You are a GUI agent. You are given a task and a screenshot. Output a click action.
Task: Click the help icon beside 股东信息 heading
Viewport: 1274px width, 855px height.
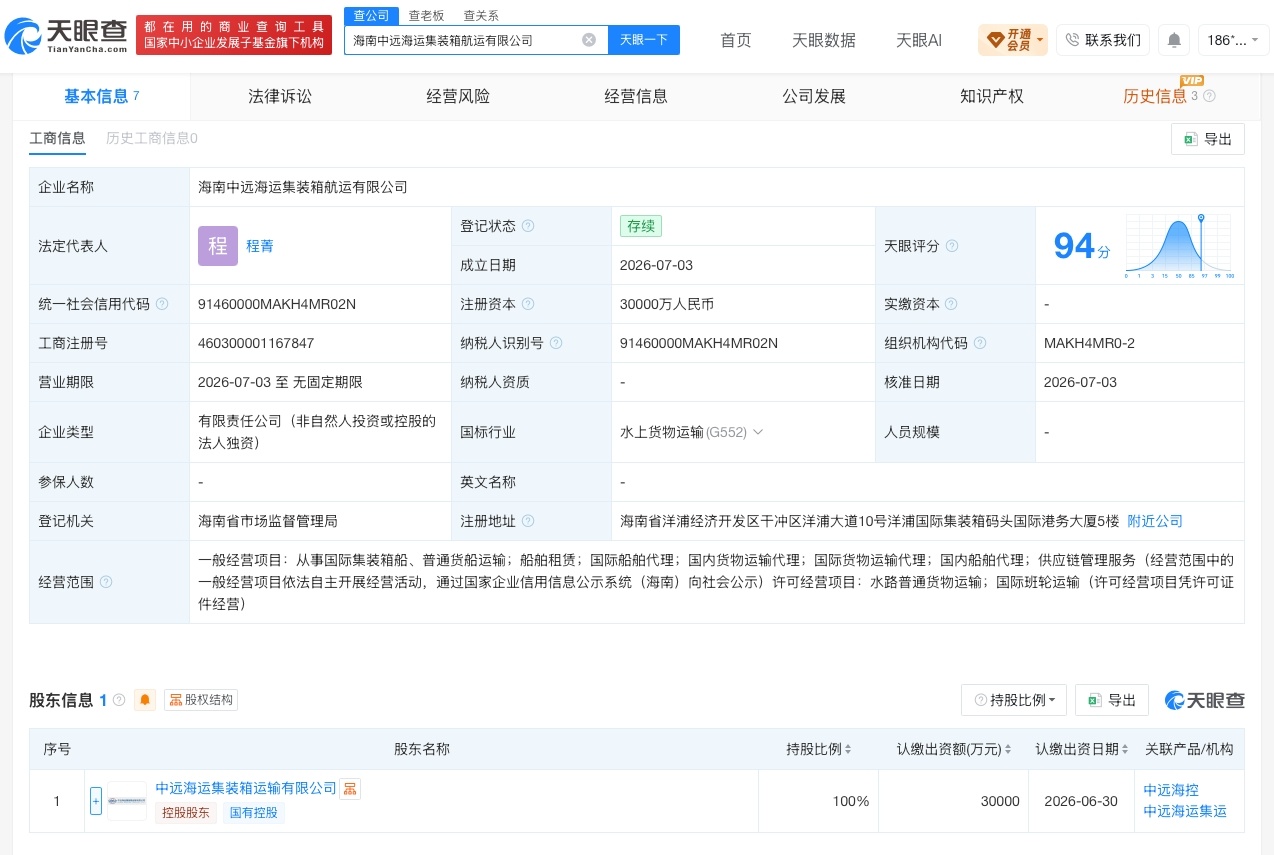tap(119, 700)
